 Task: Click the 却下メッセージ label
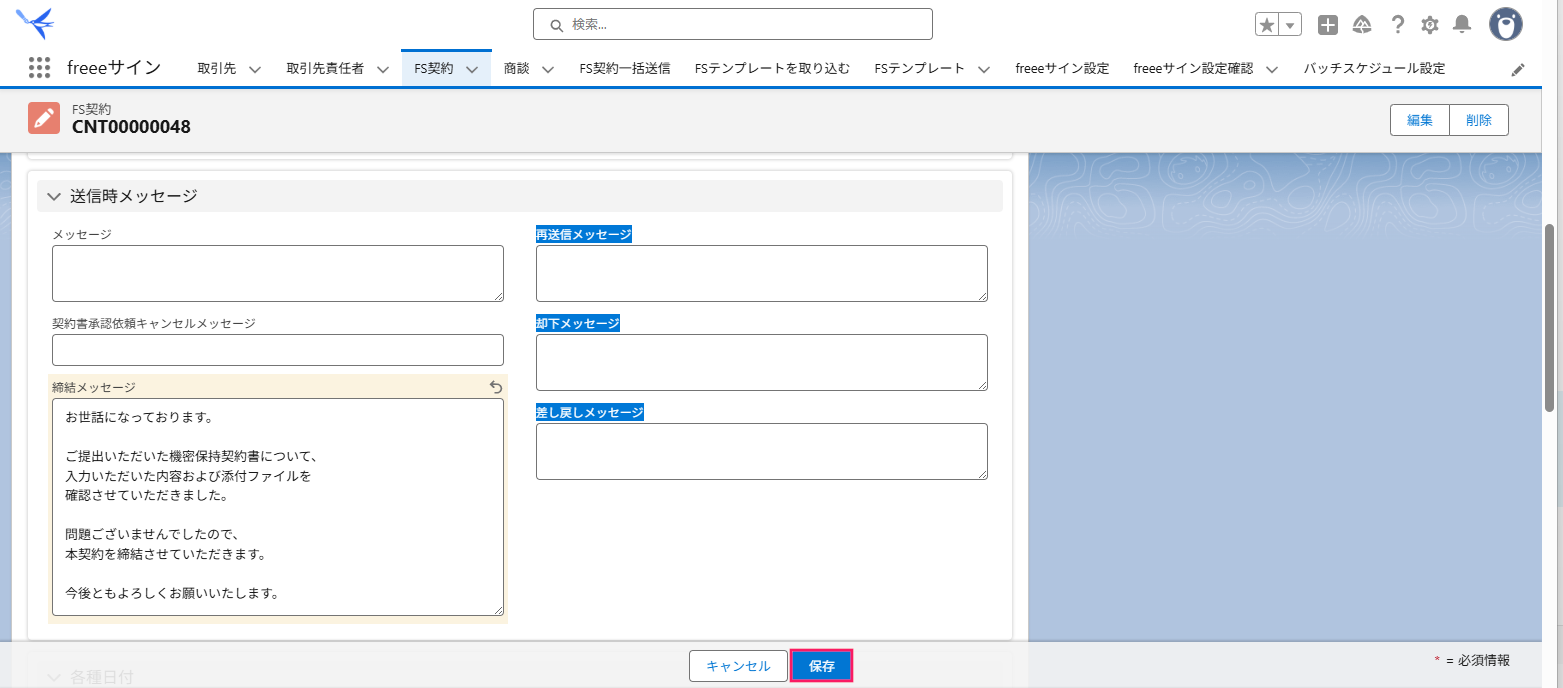click(x=578, y=323)
